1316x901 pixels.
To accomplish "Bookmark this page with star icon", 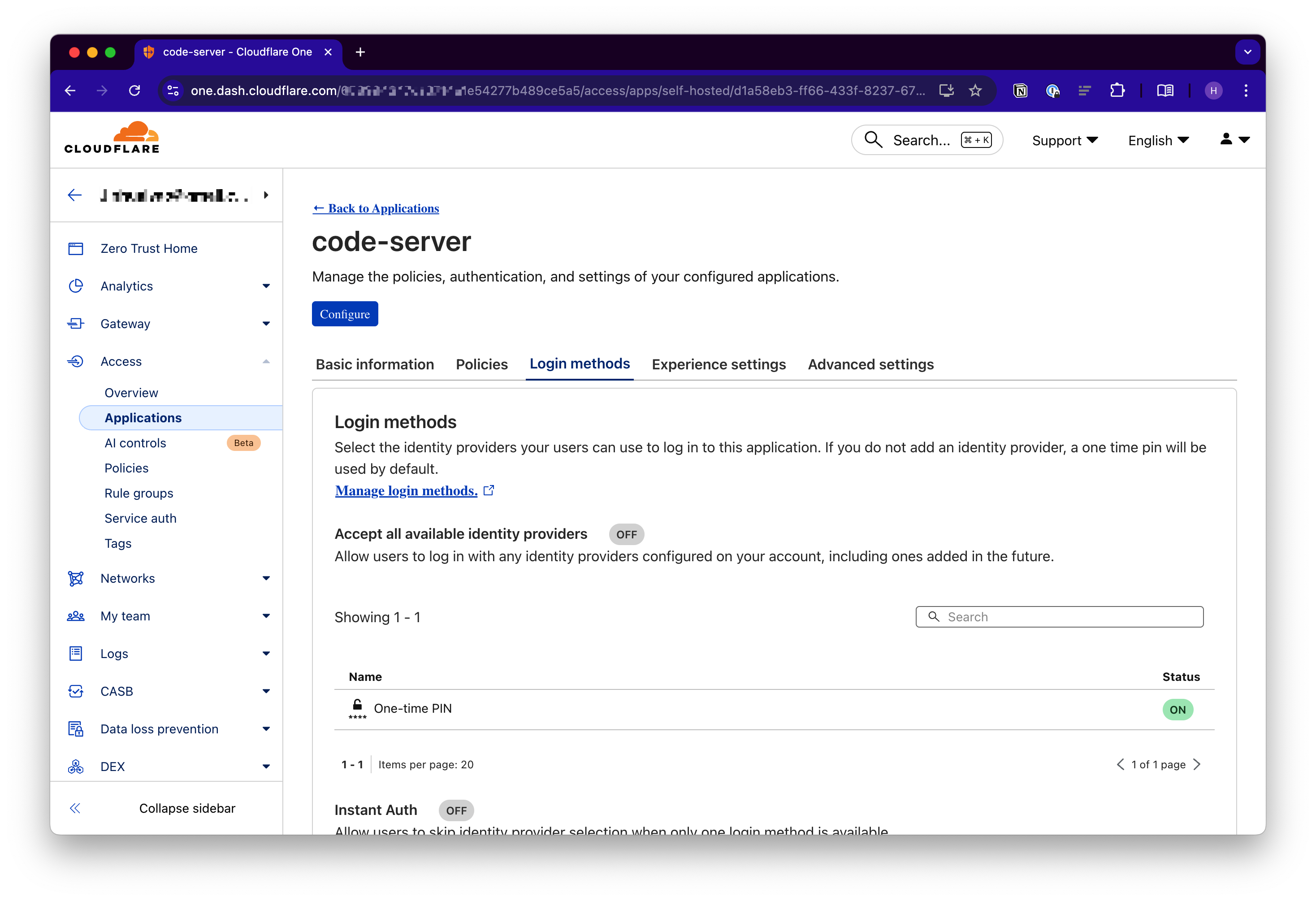I will (975, 91).
